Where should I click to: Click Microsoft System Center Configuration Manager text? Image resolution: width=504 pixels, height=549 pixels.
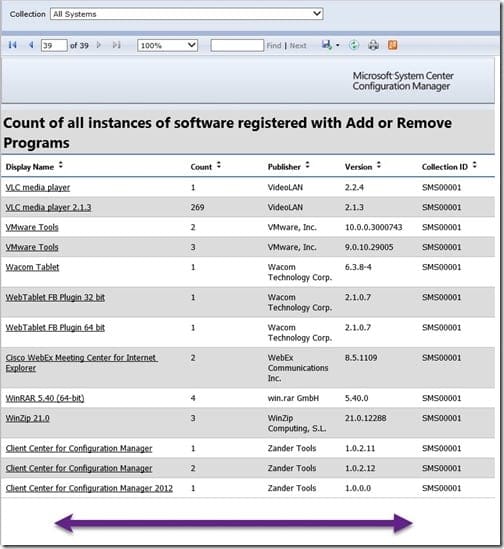tap(403, 81)
